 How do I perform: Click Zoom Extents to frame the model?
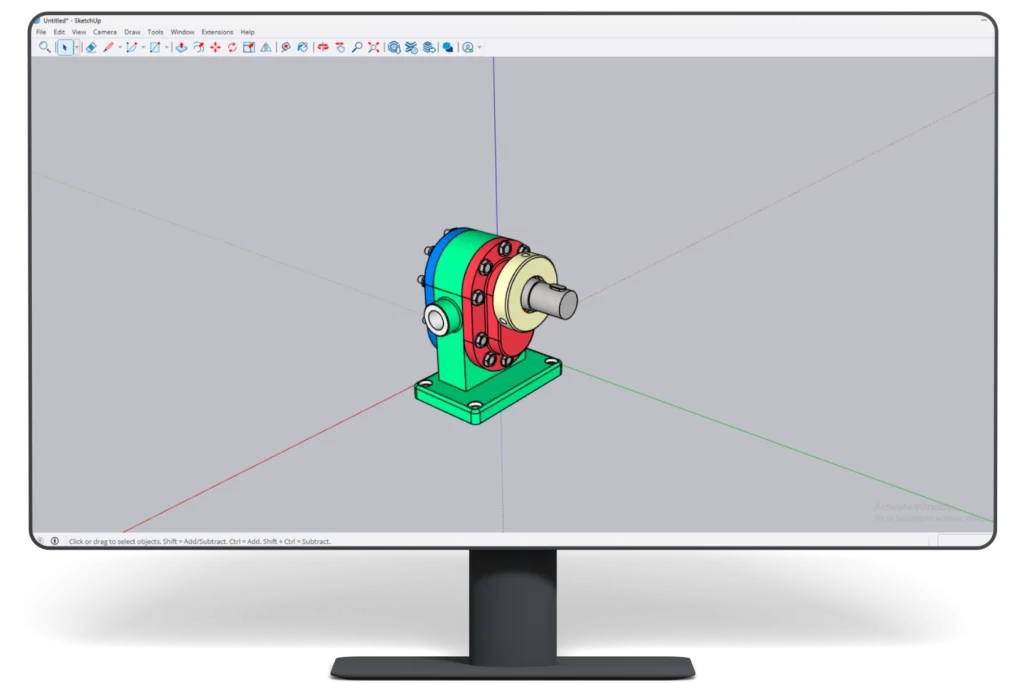[x=373, y=46]
